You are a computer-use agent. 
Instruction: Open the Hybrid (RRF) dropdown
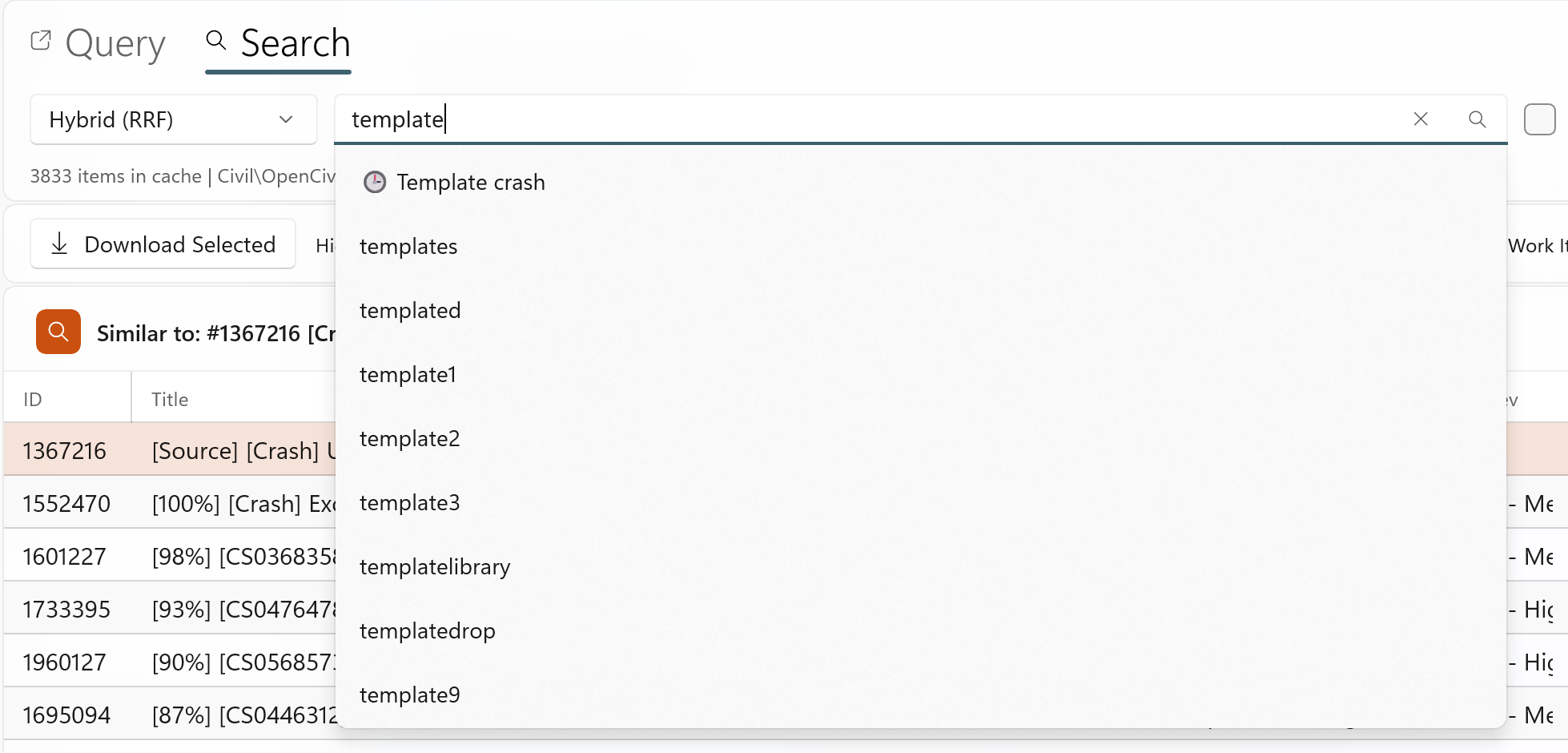point(173,119)
